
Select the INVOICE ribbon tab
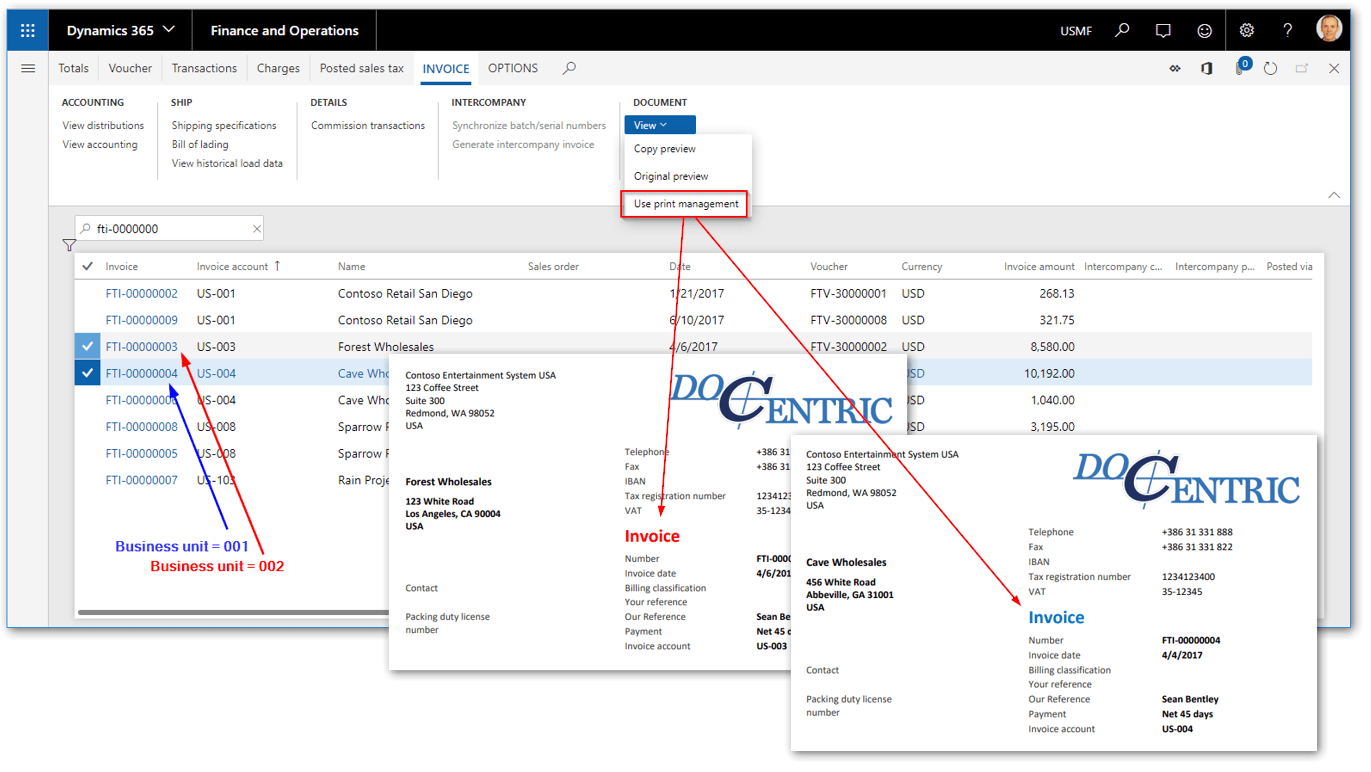446,68
